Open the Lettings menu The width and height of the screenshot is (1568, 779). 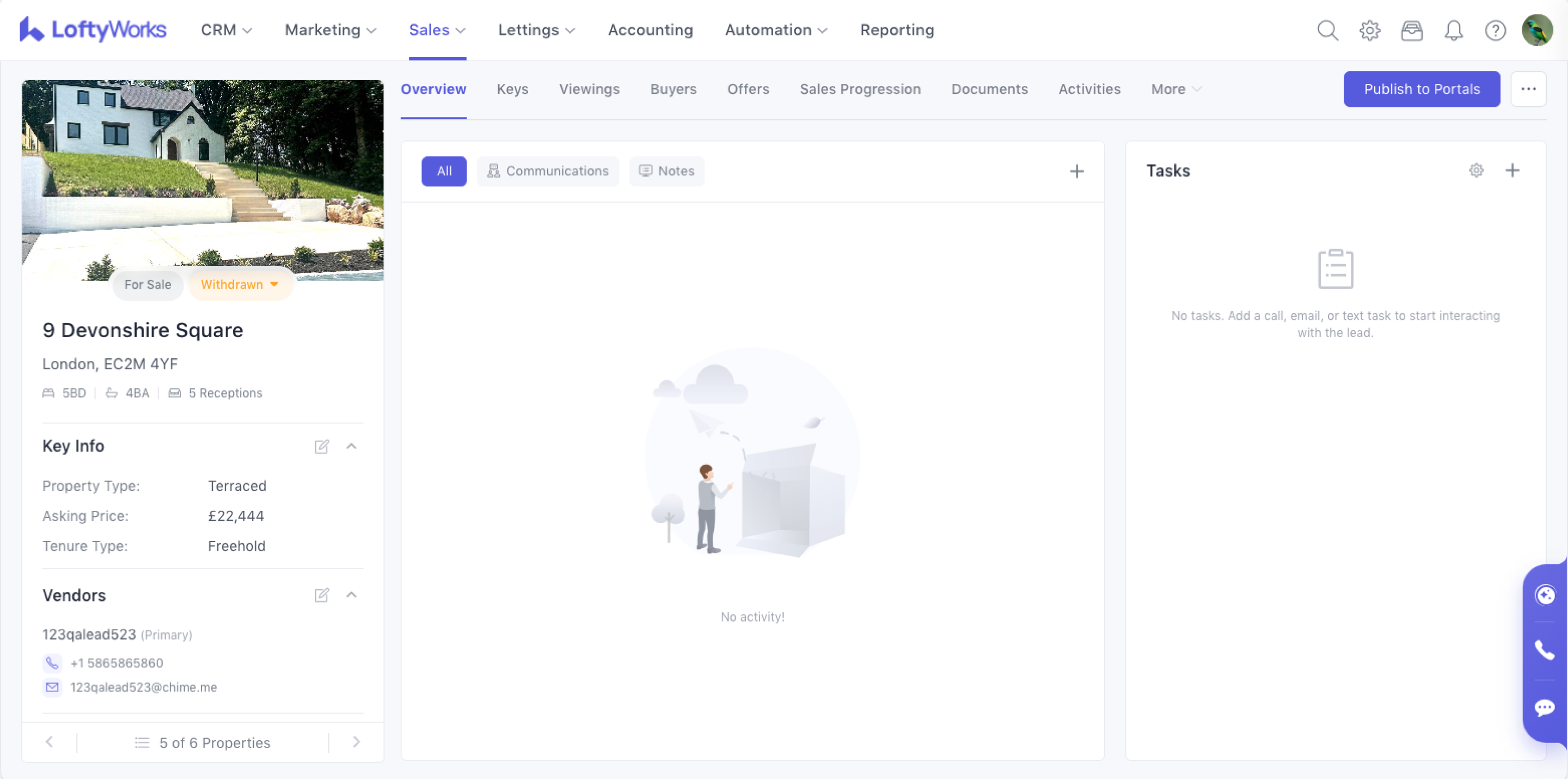tap(536, 30)
